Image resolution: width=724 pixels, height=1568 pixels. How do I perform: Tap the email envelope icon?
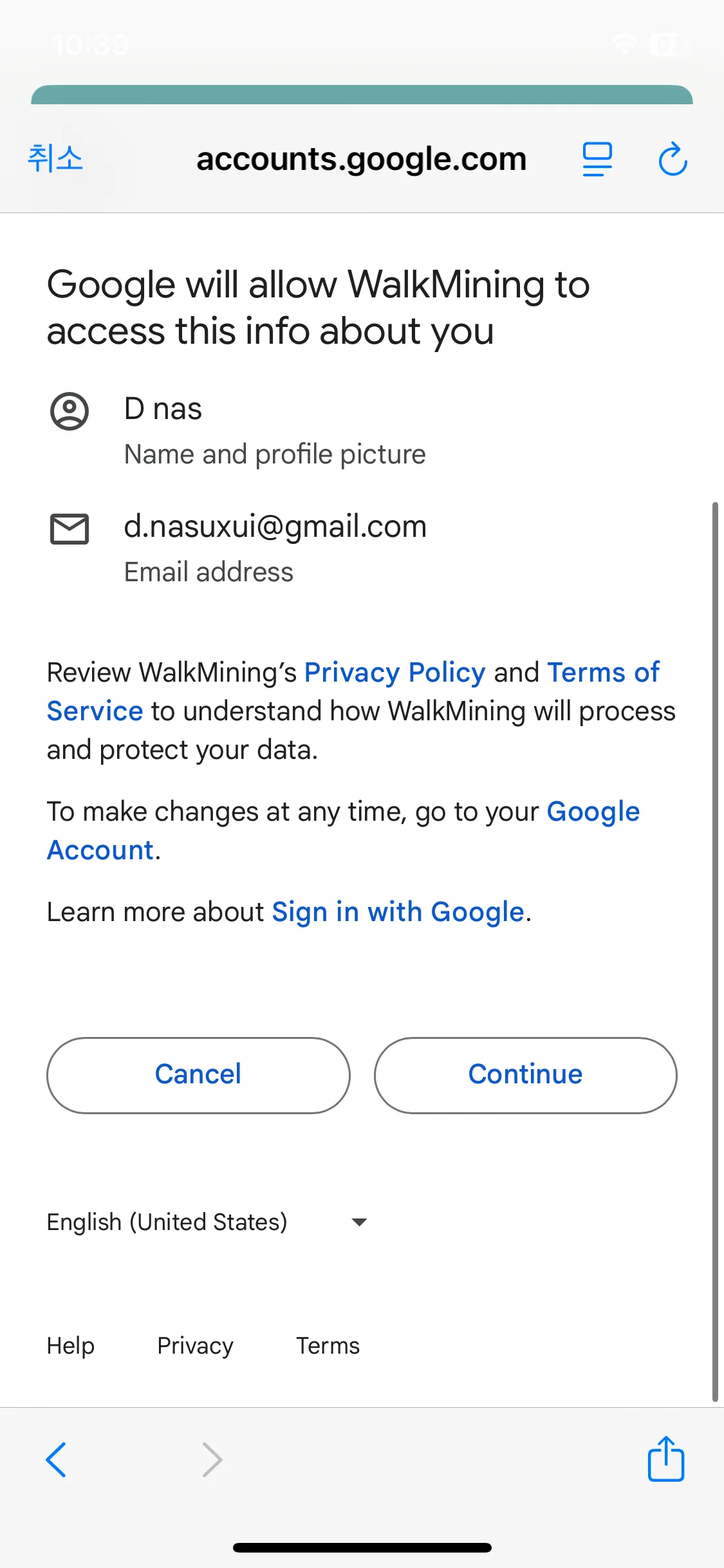pos(70,529)
